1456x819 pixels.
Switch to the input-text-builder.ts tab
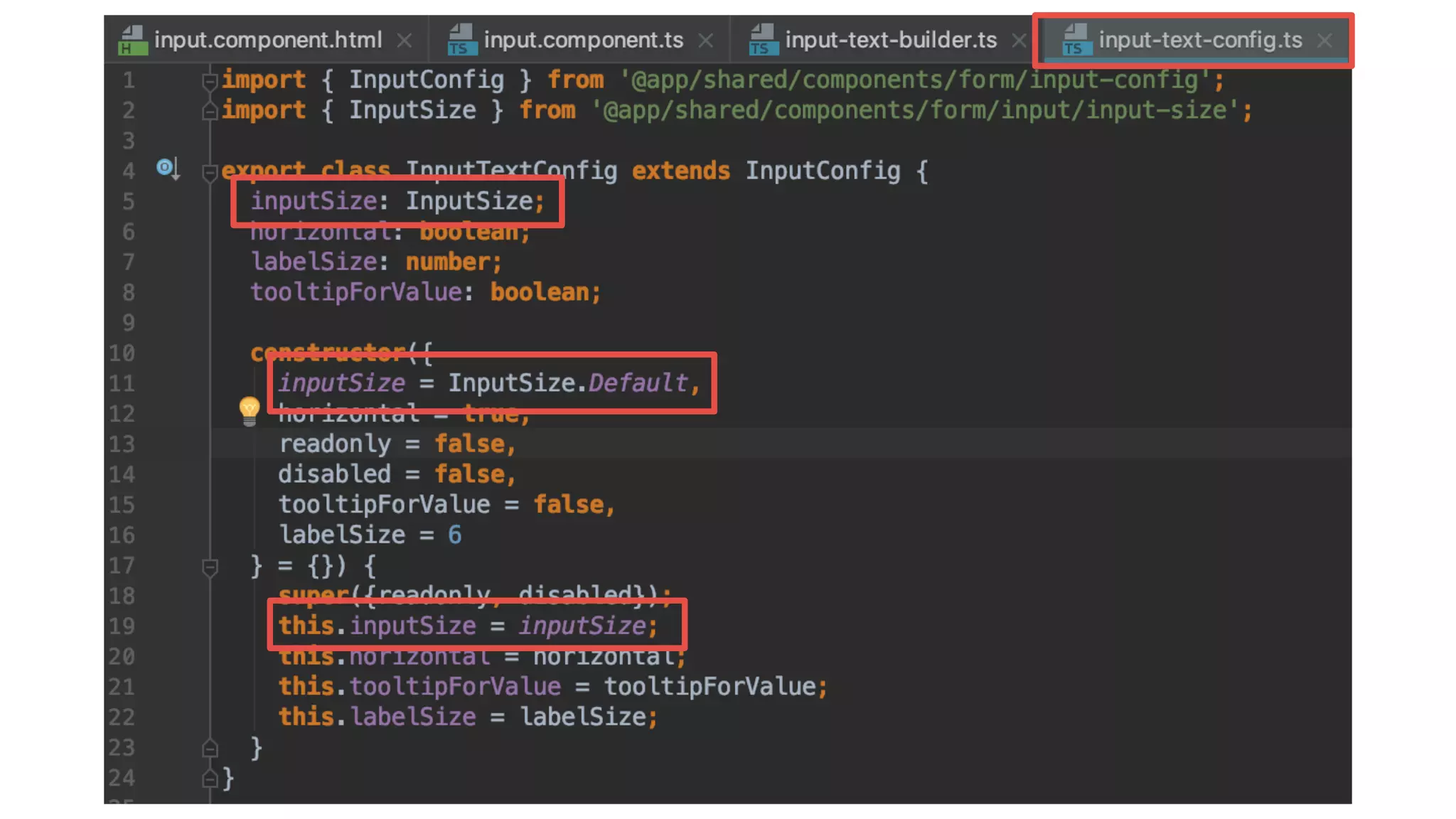point(890,40)
